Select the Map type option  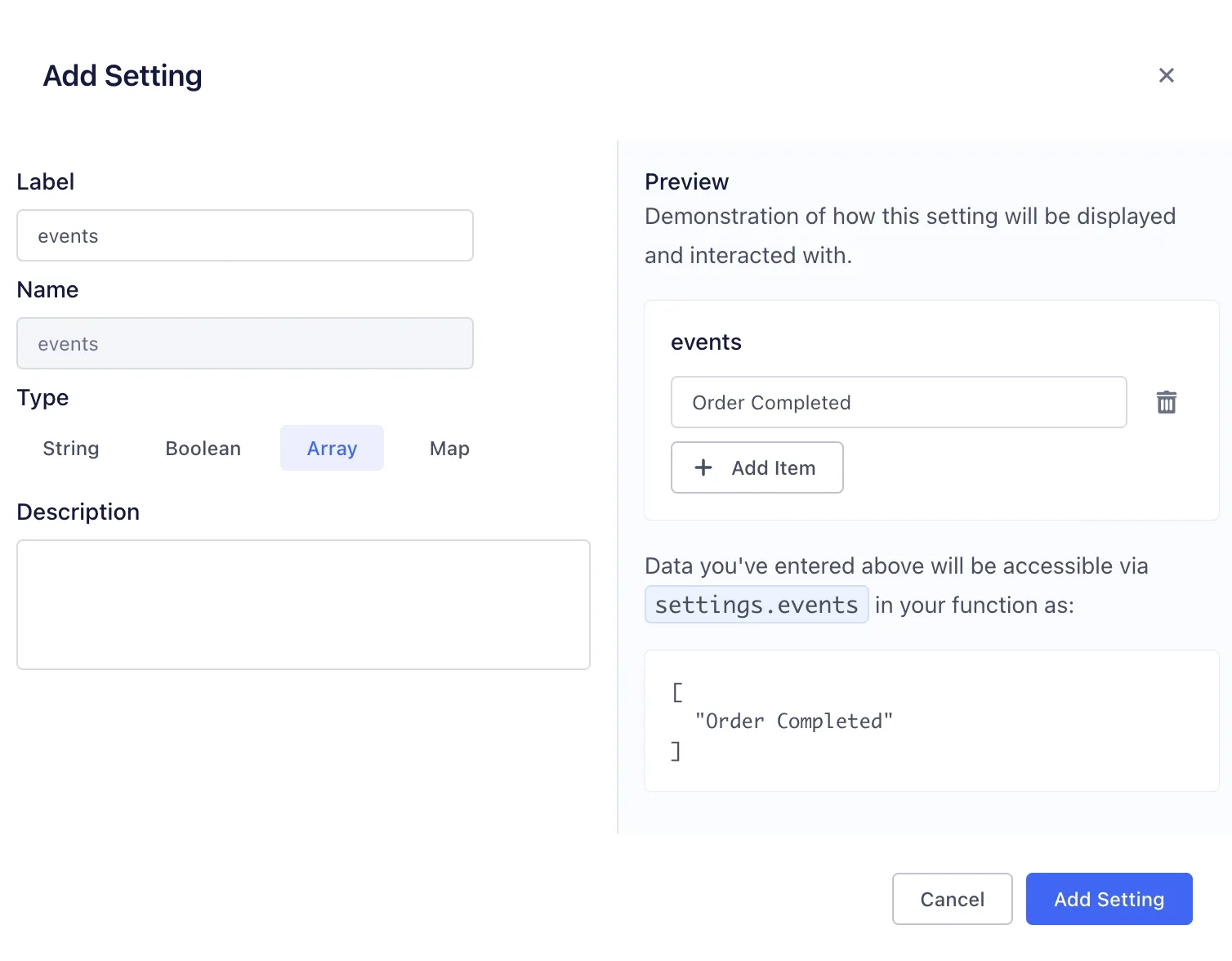[x=449, y=448]
